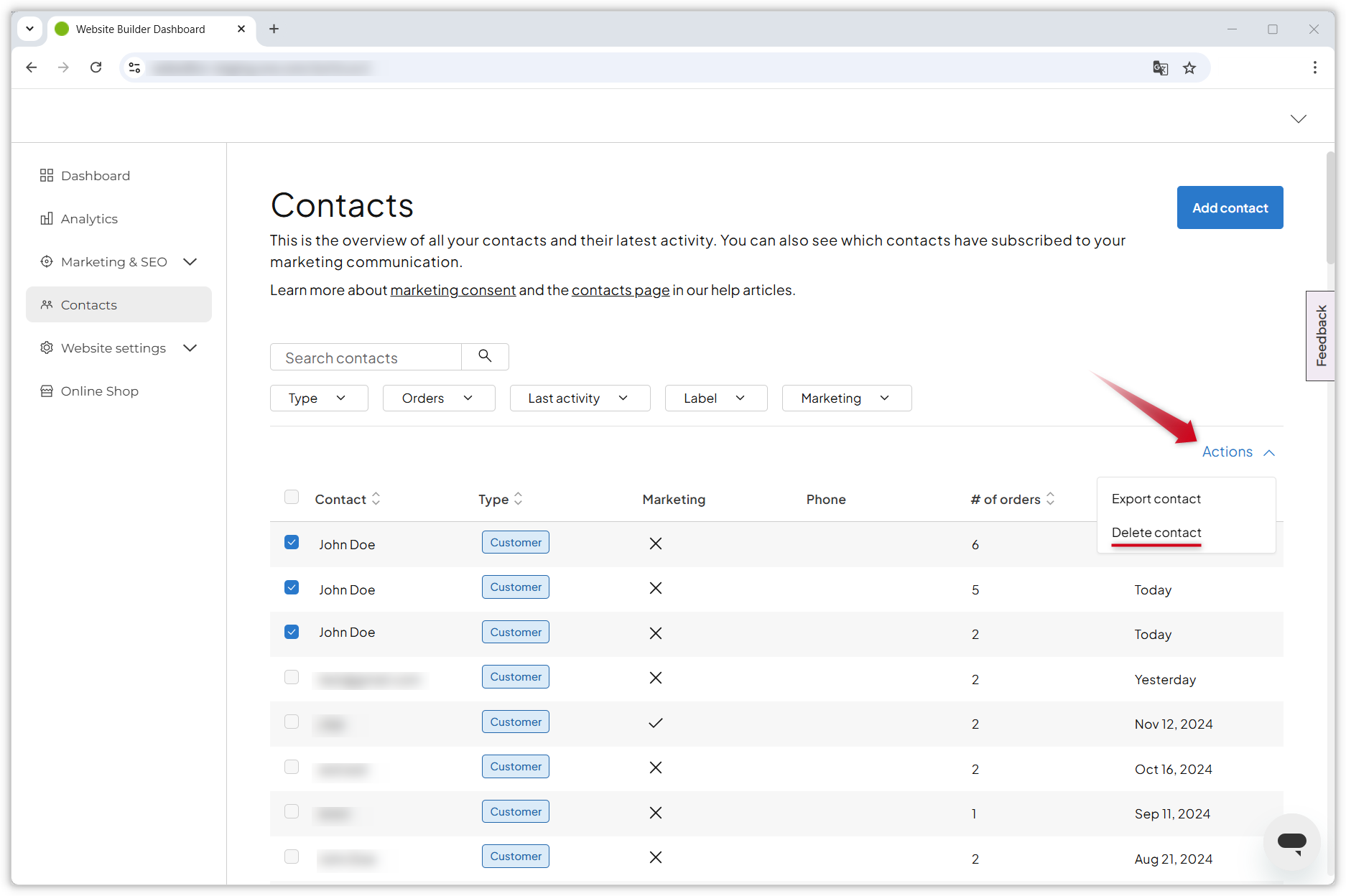This screenshot has height=896, width=1346.
Task: Expand the Last activity filter
Action: pos(579,398)
